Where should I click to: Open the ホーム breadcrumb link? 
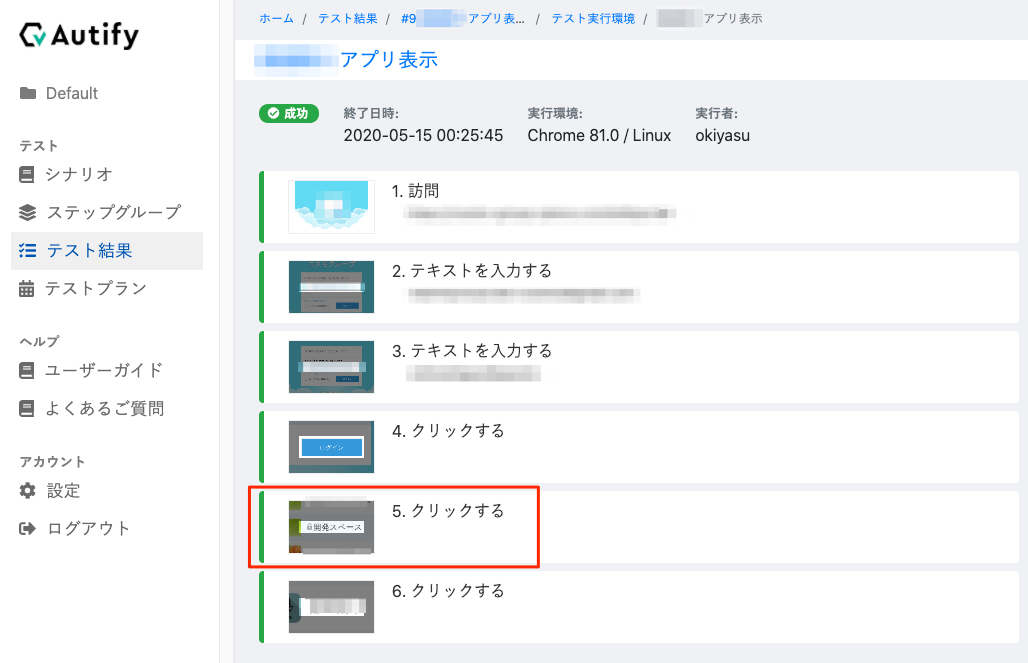pyautogui.click(x=276, y=18)
